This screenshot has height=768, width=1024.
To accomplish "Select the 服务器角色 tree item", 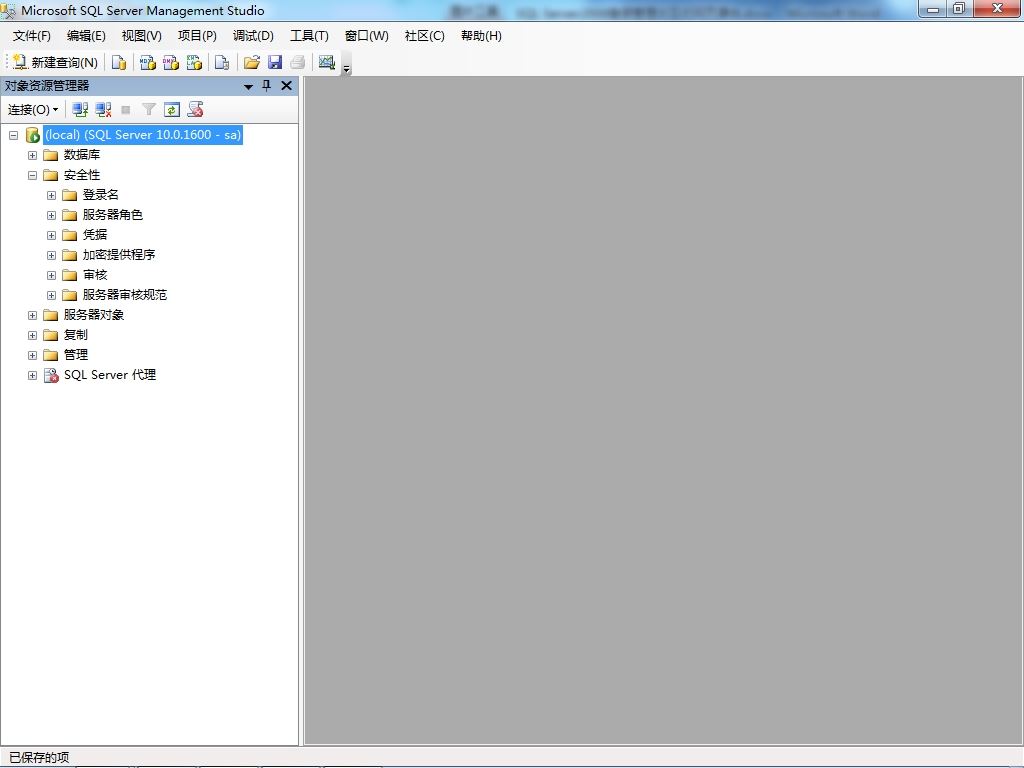I will 112,215.
